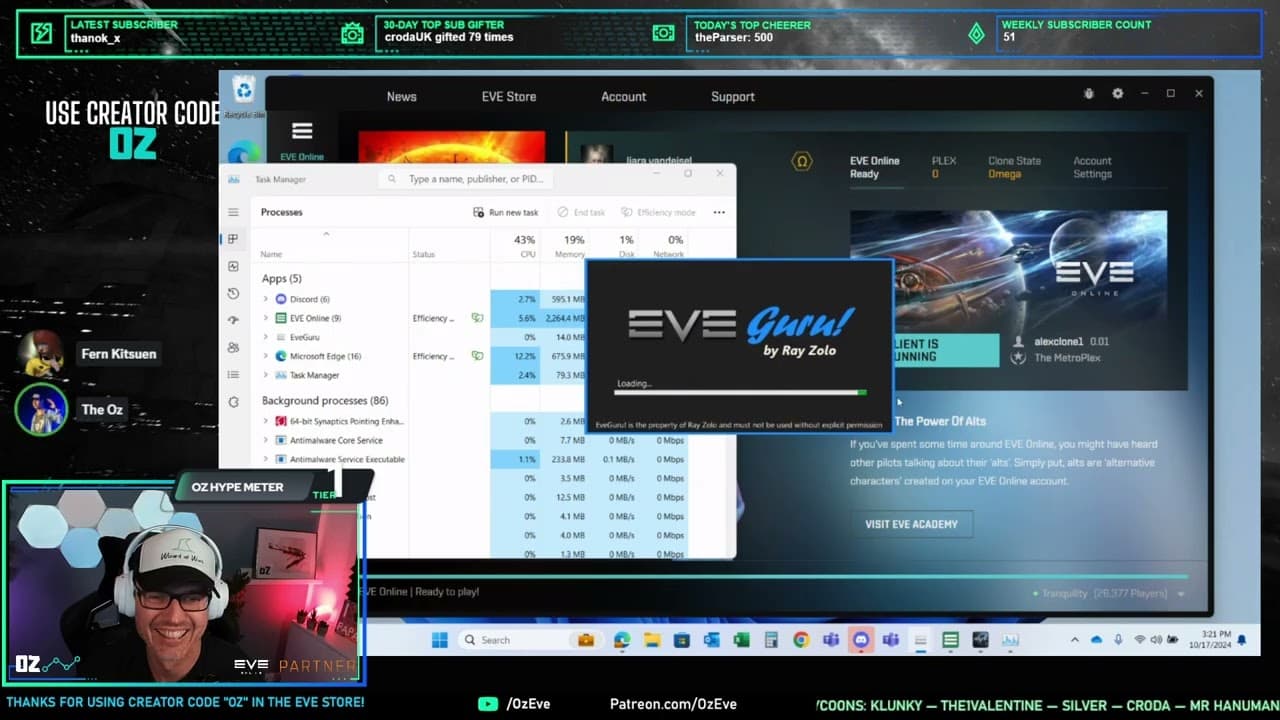1280x720 pixels.
Task: Open Account Settings in launcher
Action: (x=1092, y=167)
